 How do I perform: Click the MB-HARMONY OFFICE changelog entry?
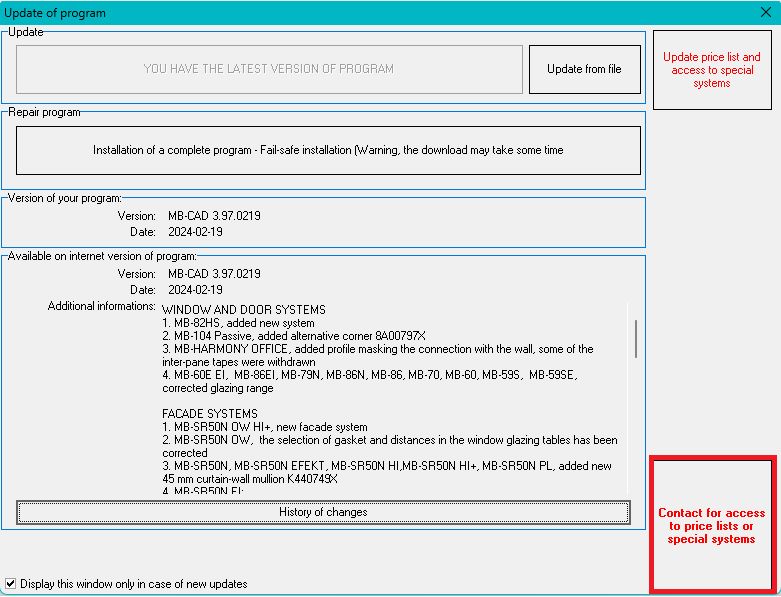tap(377, 349)
